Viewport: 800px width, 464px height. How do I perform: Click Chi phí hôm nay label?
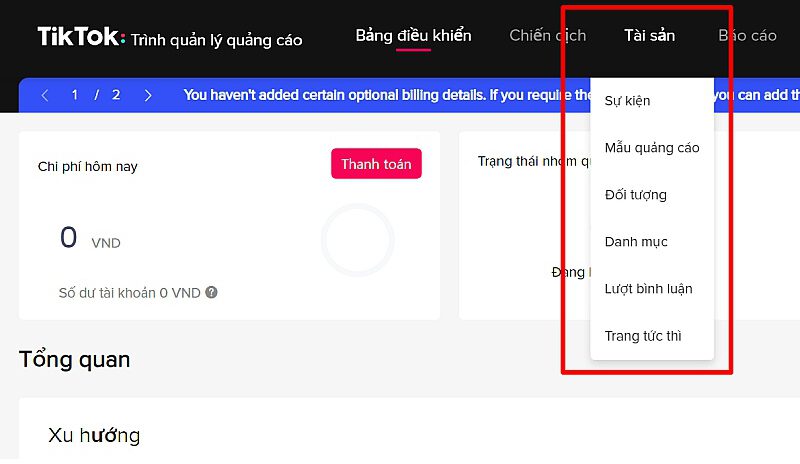pyautogui.click(x=88, y=166)
